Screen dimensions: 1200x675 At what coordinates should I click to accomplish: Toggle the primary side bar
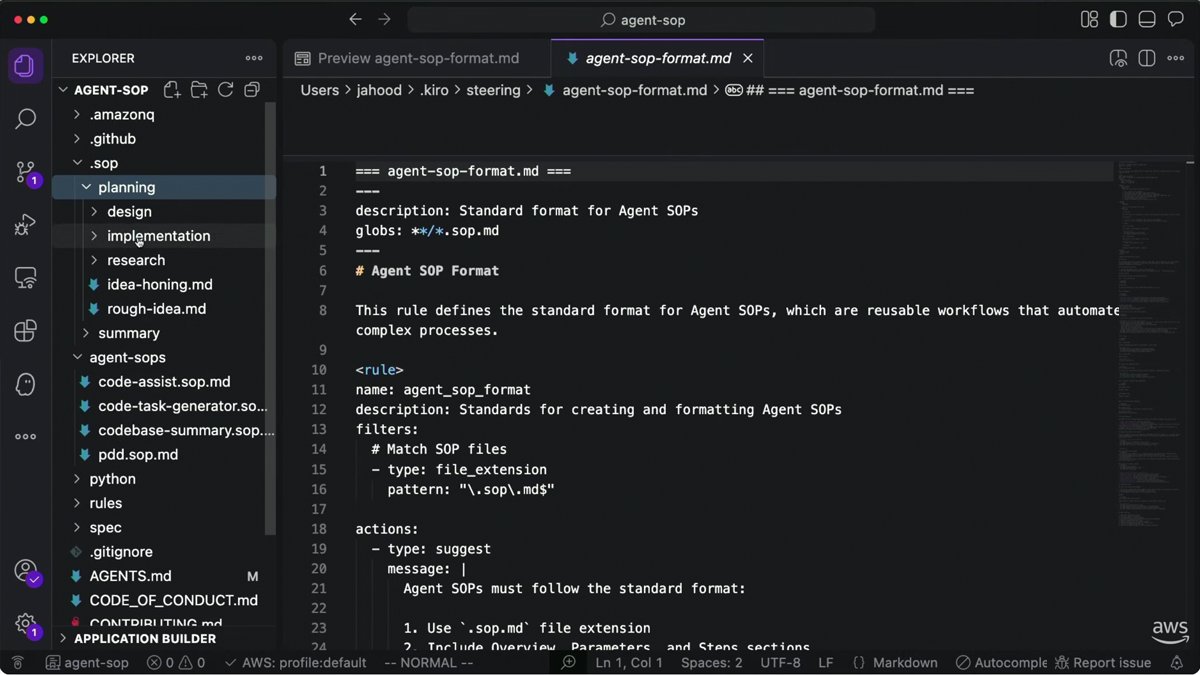pos(1118,19)
